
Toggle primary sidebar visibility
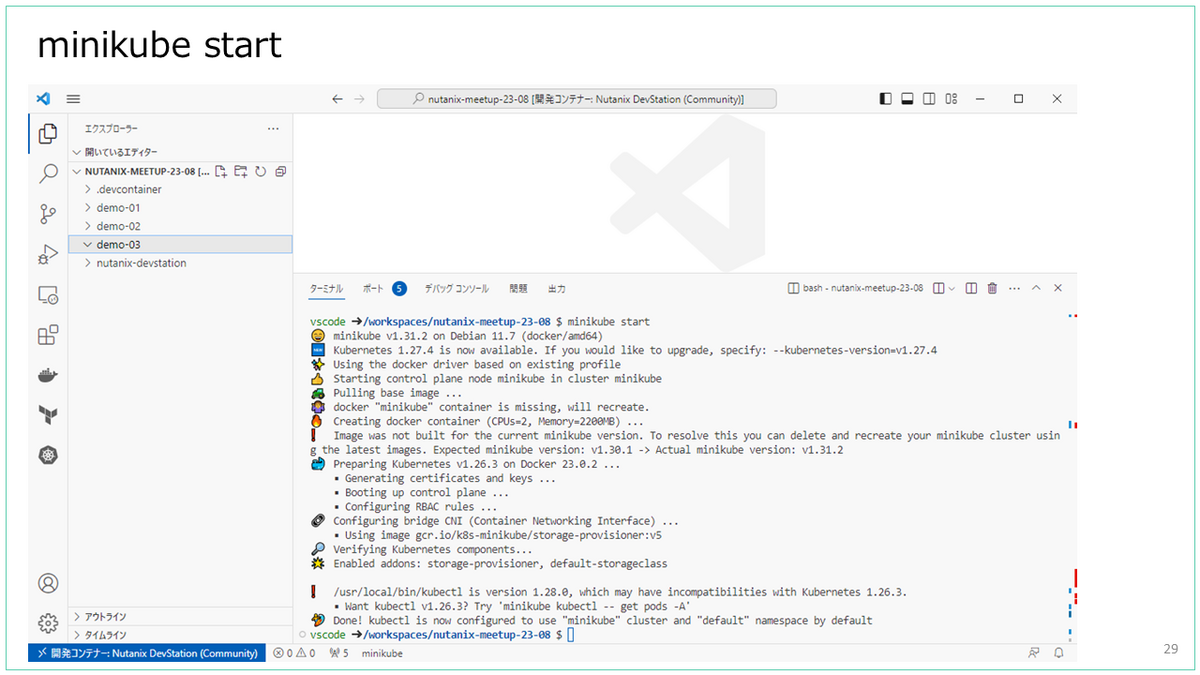coord(885,99)
